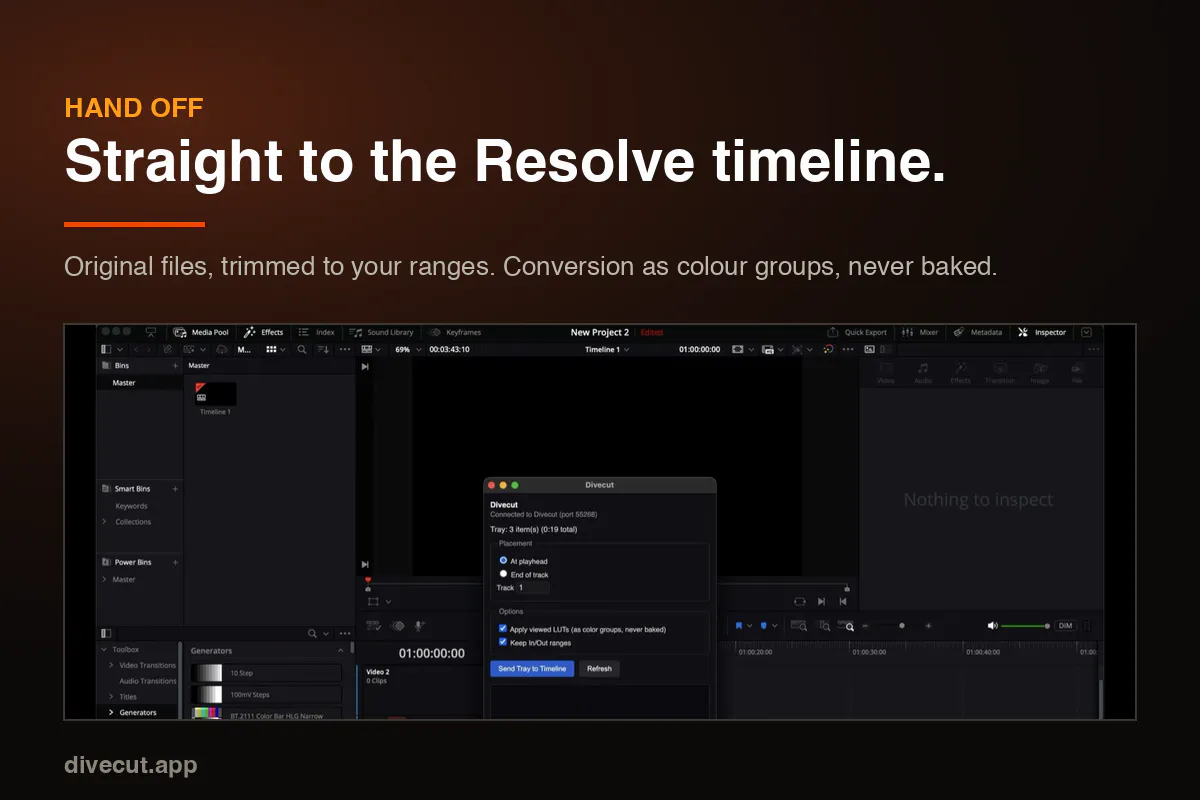Select the 10 Step generator
The width and height of the screenshot is (1200, 800).
[266, 673]
